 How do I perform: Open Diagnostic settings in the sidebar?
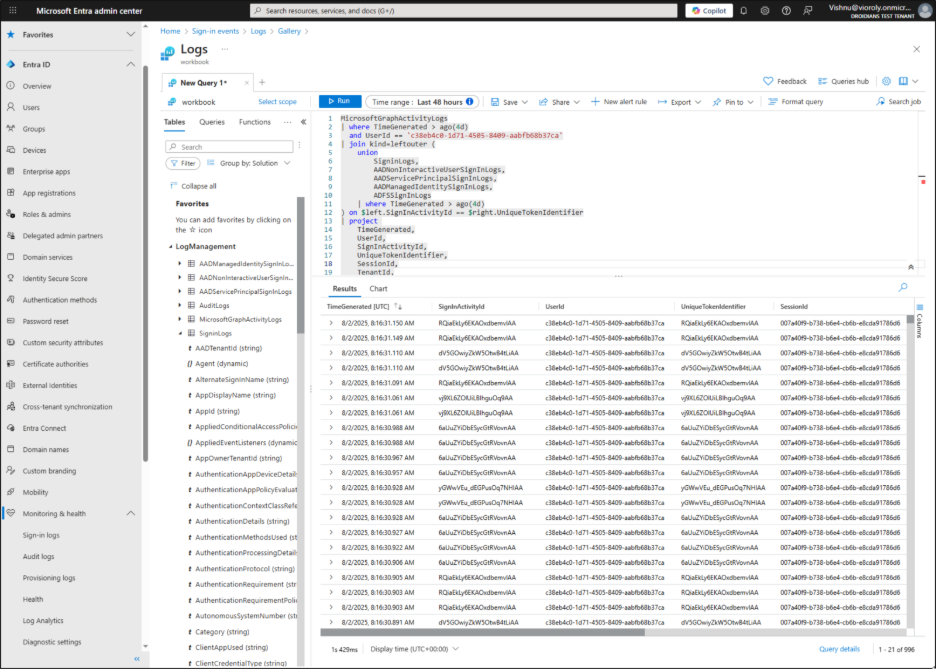52,642
